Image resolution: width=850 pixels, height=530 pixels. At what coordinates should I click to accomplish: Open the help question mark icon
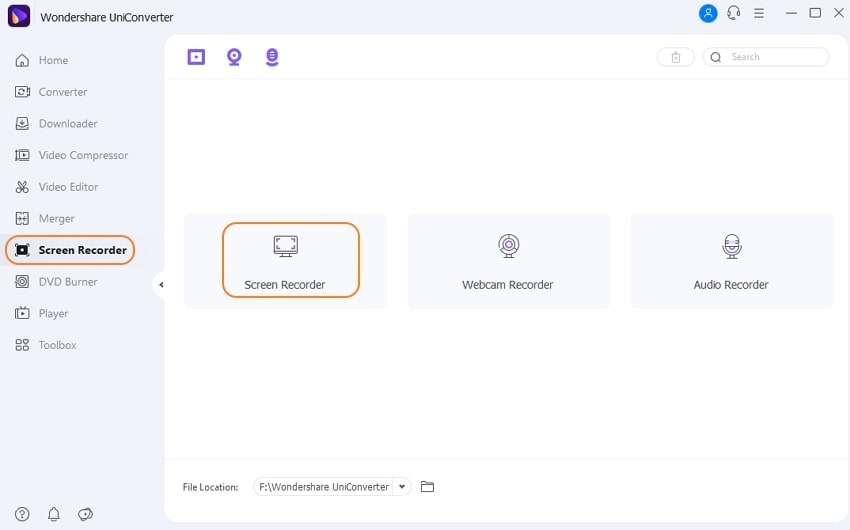[22, 514]
